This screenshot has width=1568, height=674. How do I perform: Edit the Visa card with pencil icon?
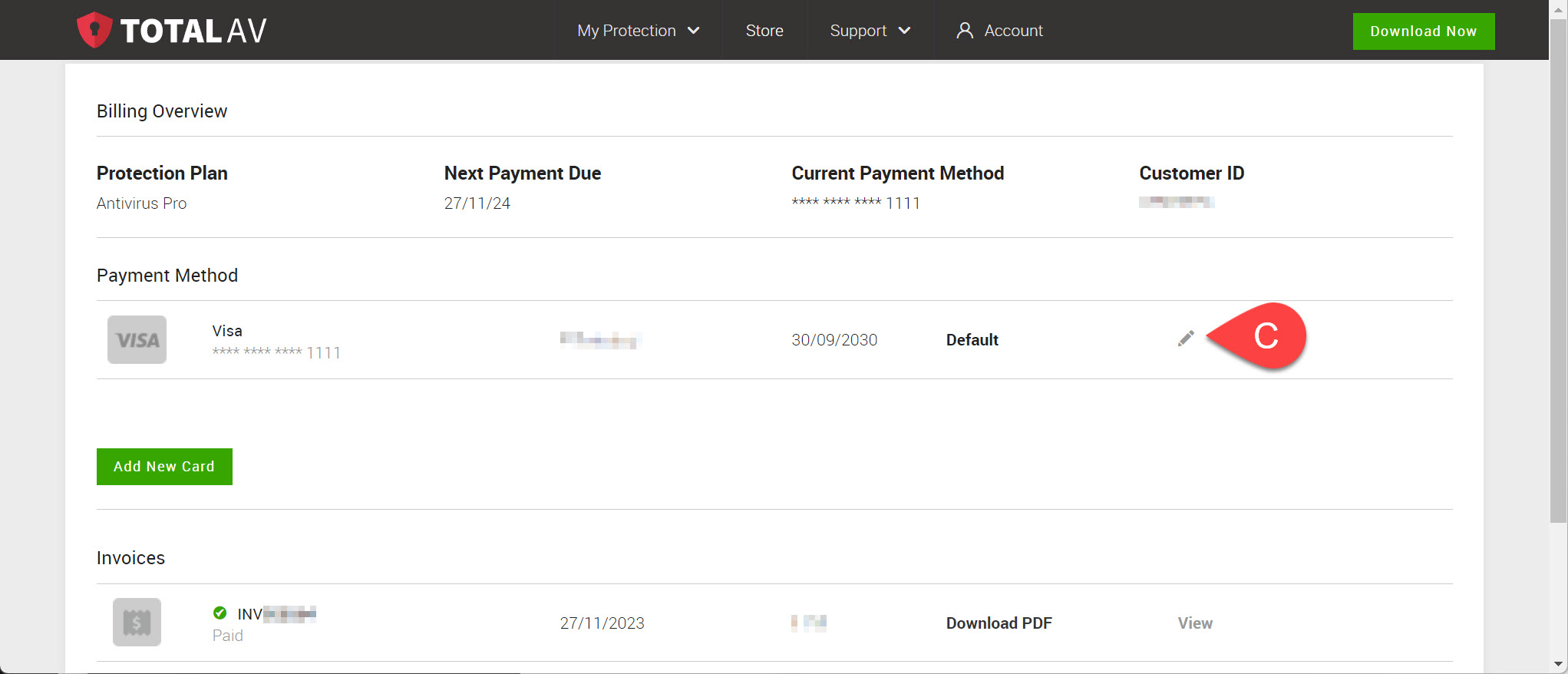[1186, 339]
